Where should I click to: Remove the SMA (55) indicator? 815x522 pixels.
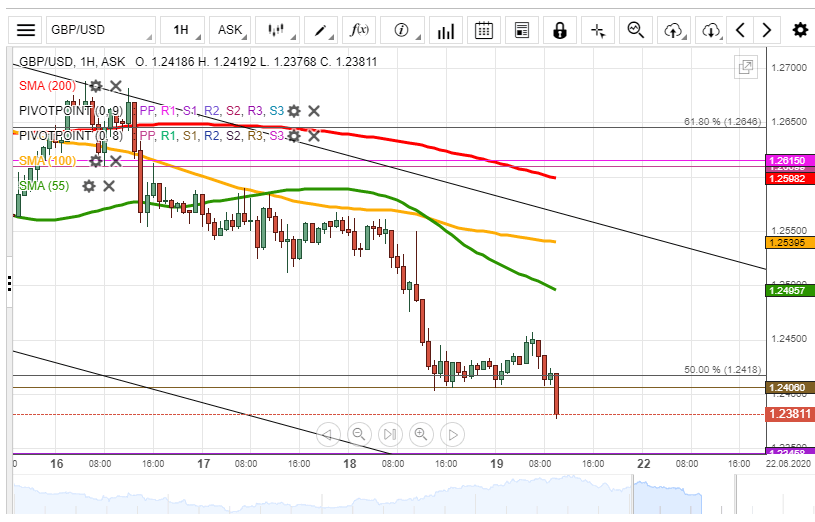(x=109, y=186)
